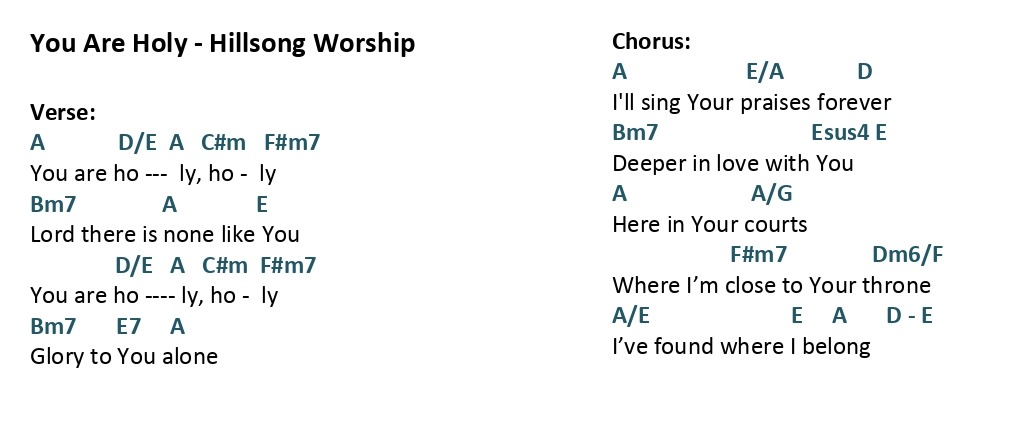
Task: Click the A/E chord in the chorus
Action: [630, 316]
